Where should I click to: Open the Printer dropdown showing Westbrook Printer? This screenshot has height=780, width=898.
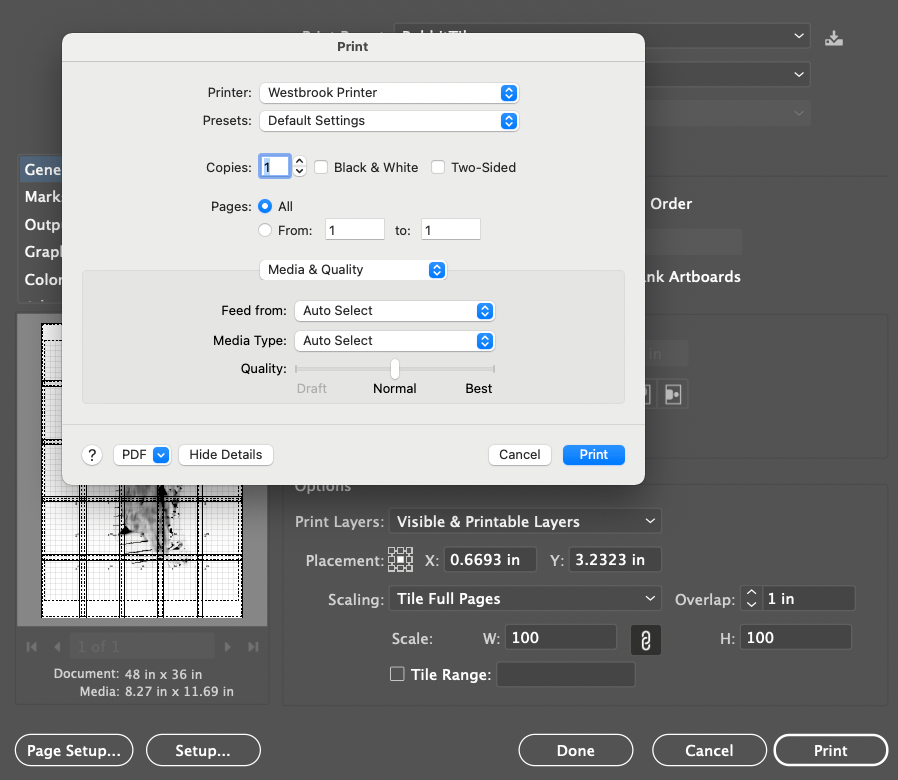tap(389, 93)
